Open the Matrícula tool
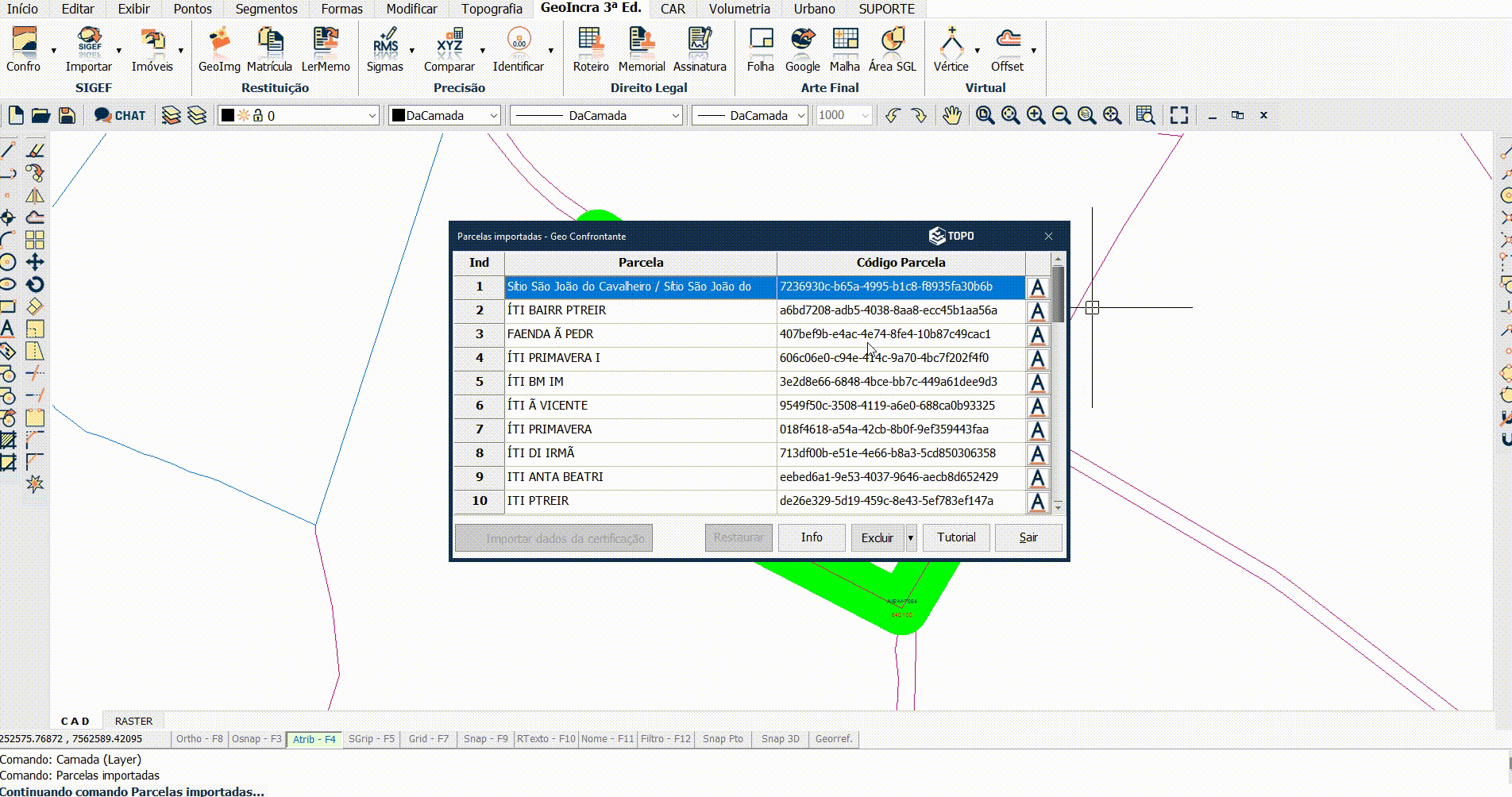 click(269, 48)
